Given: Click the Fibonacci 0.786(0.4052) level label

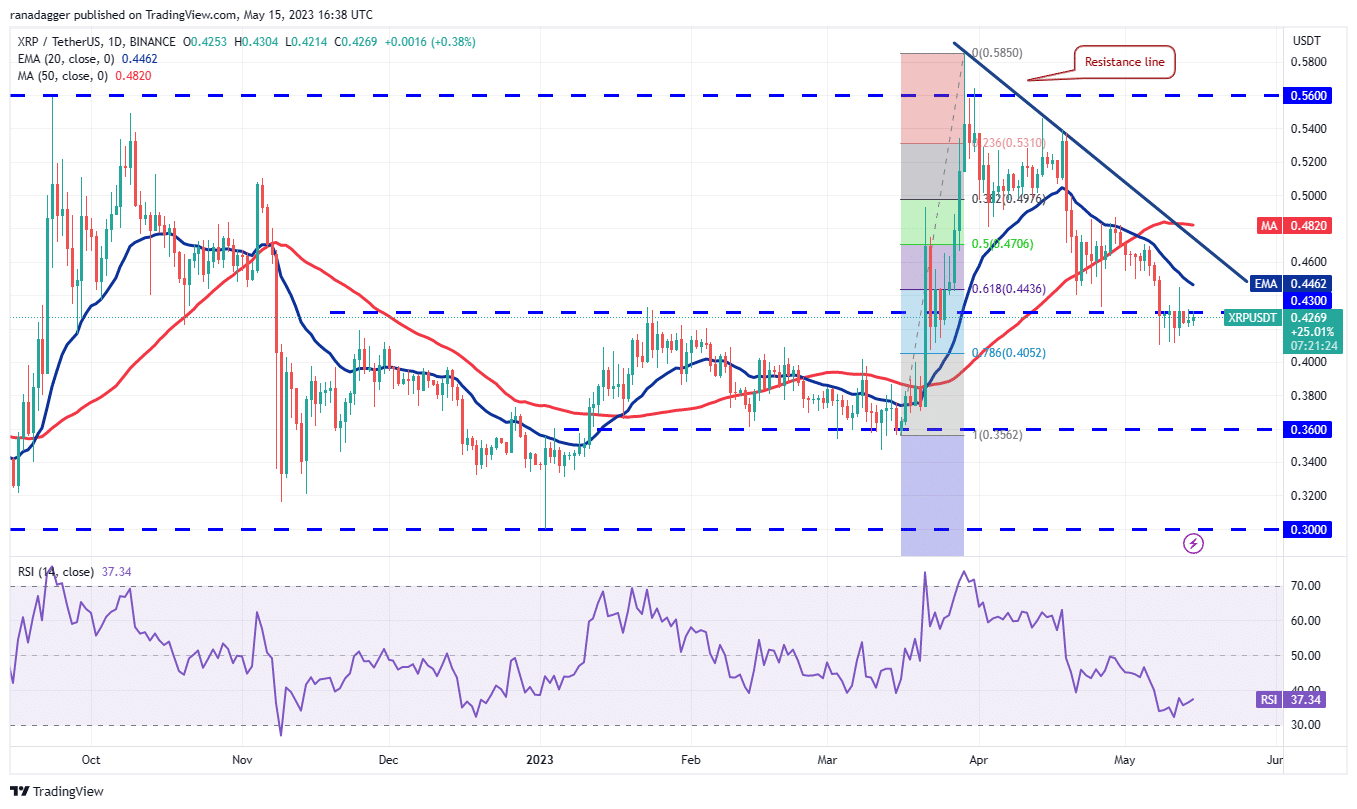Looking at the screenshot, I should pyautogui.click(x=1008, y=353).
